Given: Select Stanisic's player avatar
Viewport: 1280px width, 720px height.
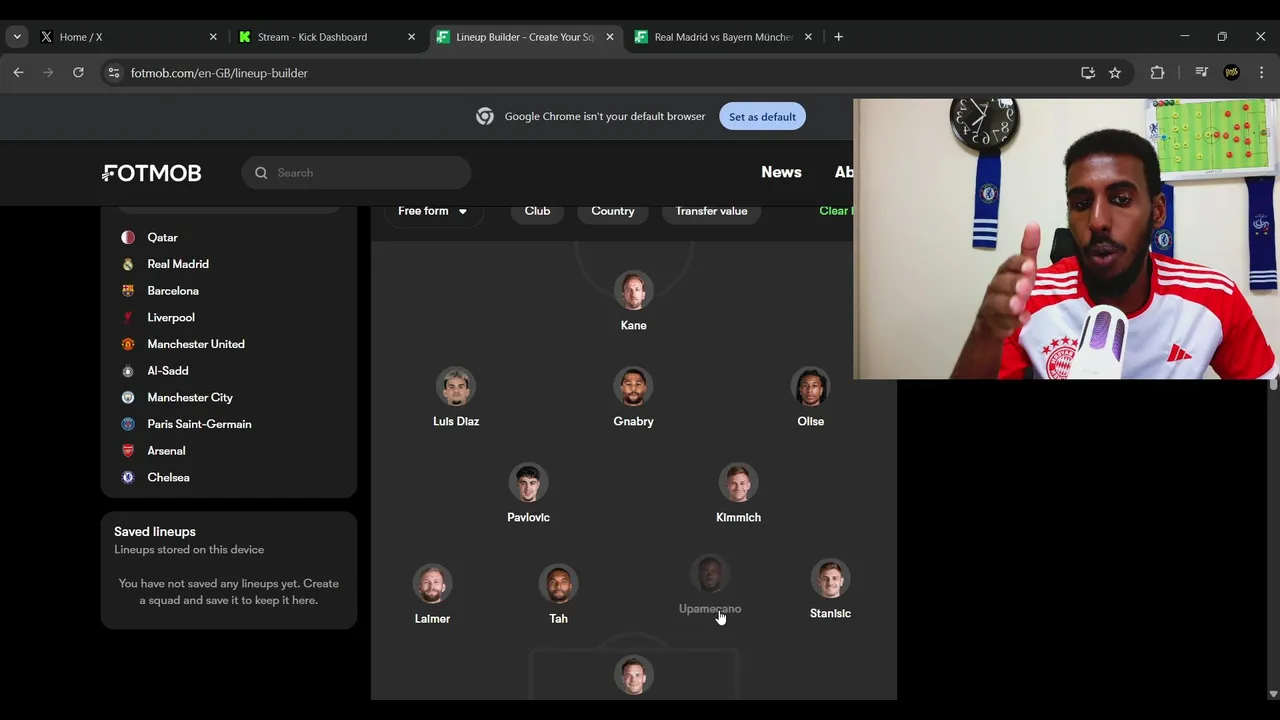Looking at the screenshot, I should [x=830, y=579].
